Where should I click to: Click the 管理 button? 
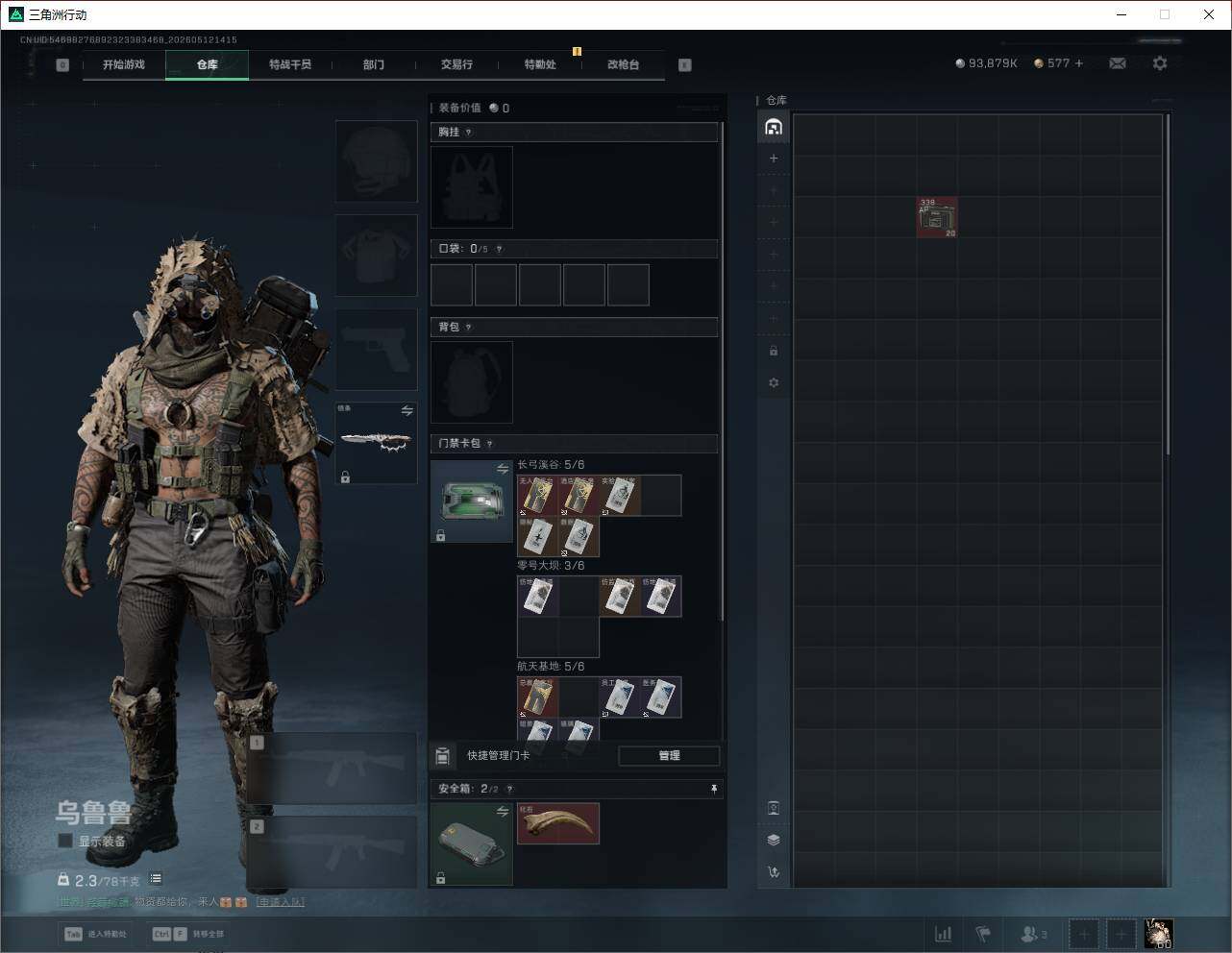click(669, 756)
